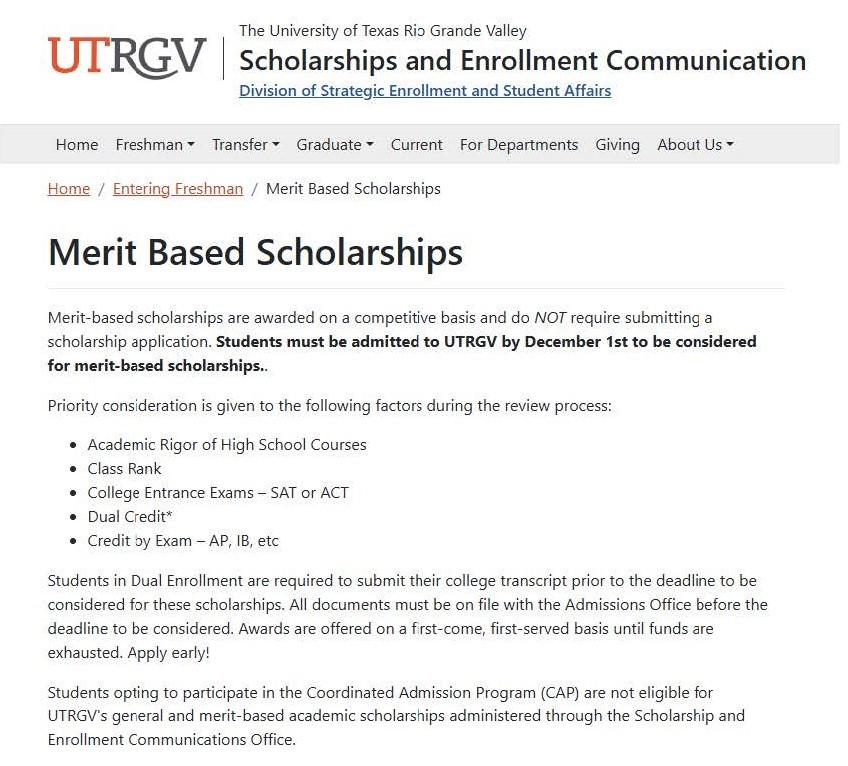Screen dimensions: 848x766
Task: Click The University of Texas Rio Grande Valley text
Action: pos(383,31)
